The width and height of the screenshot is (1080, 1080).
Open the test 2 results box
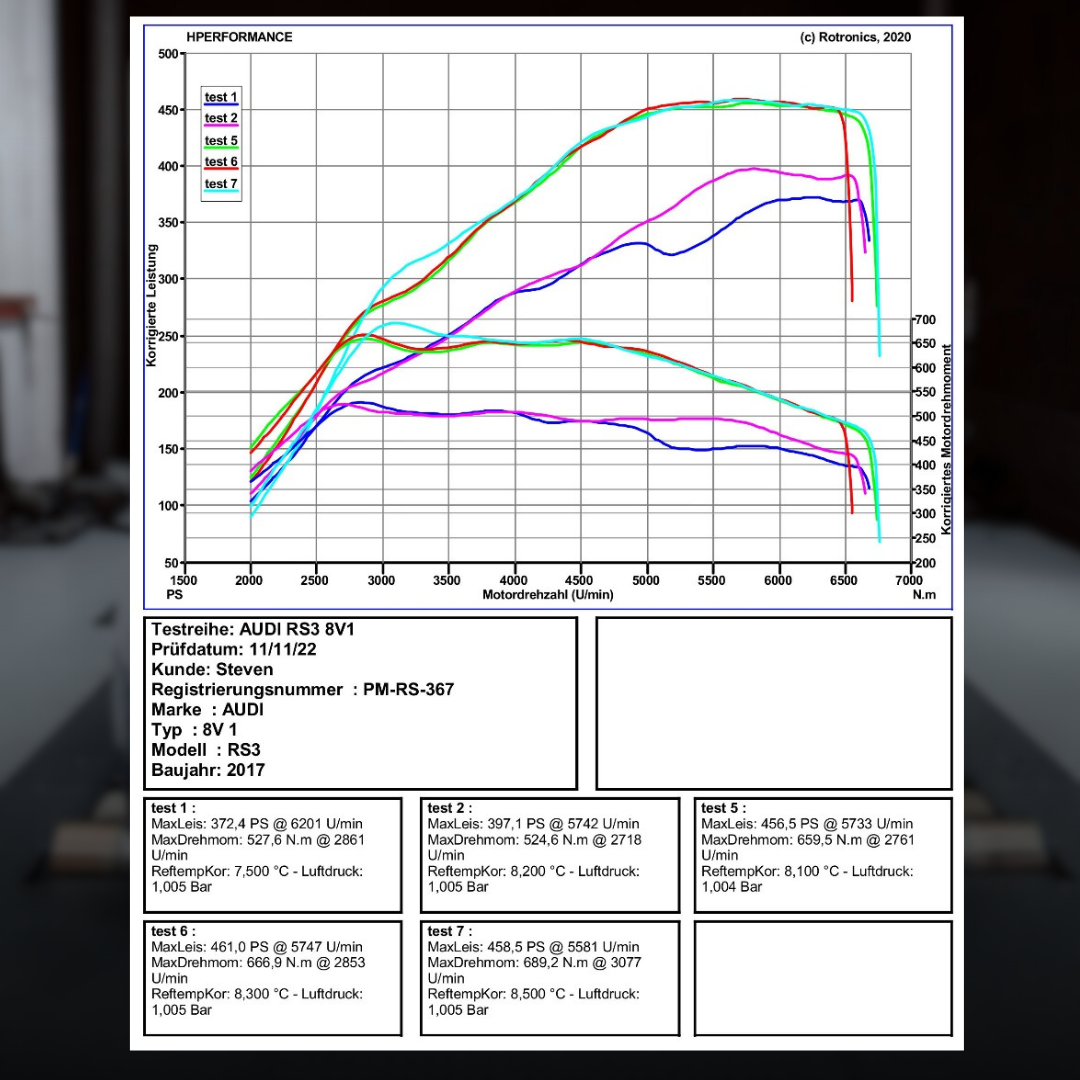click(548, 855)
